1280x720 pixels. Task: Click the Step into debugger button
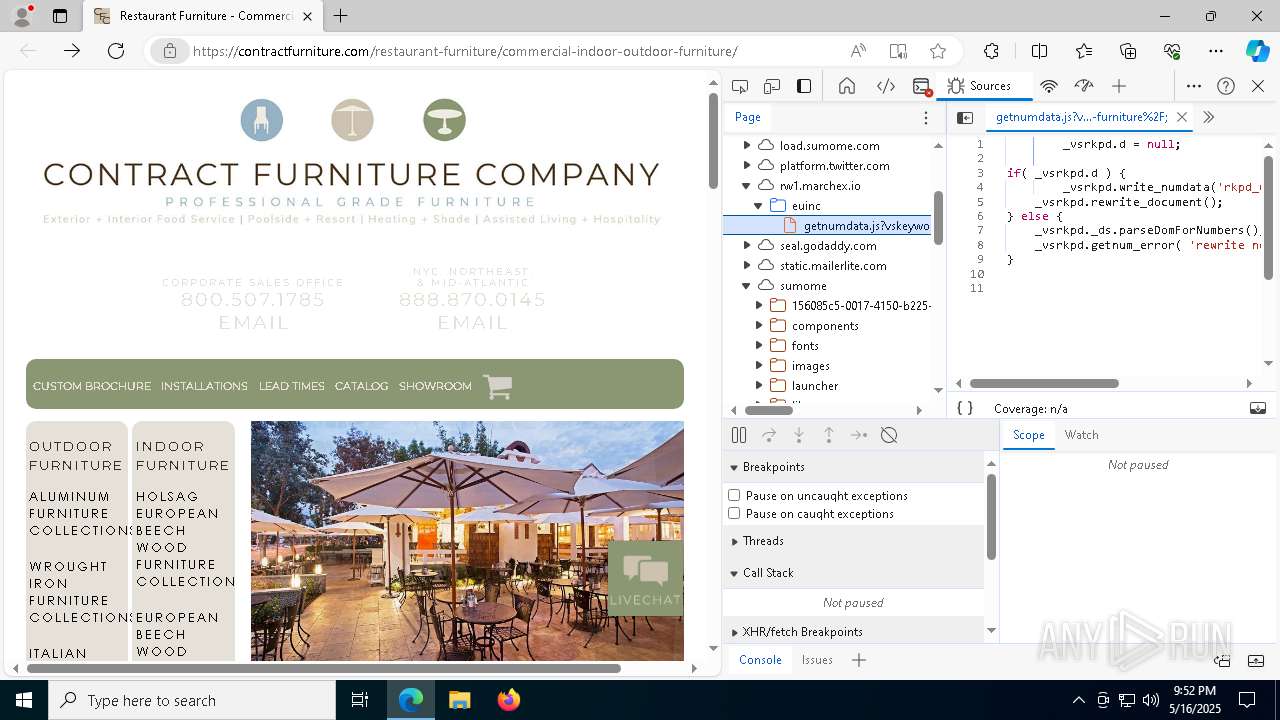(x=799, y=435)
